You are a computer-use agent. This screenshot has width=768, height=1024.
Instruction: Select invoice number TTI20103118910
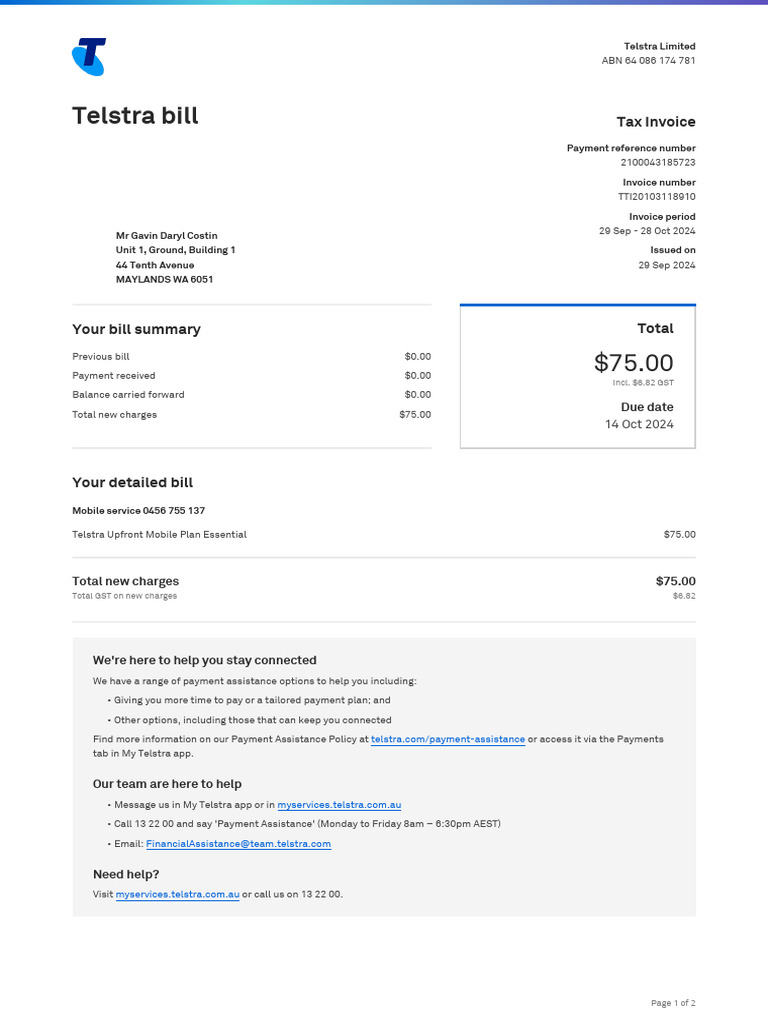pos(656,197)
